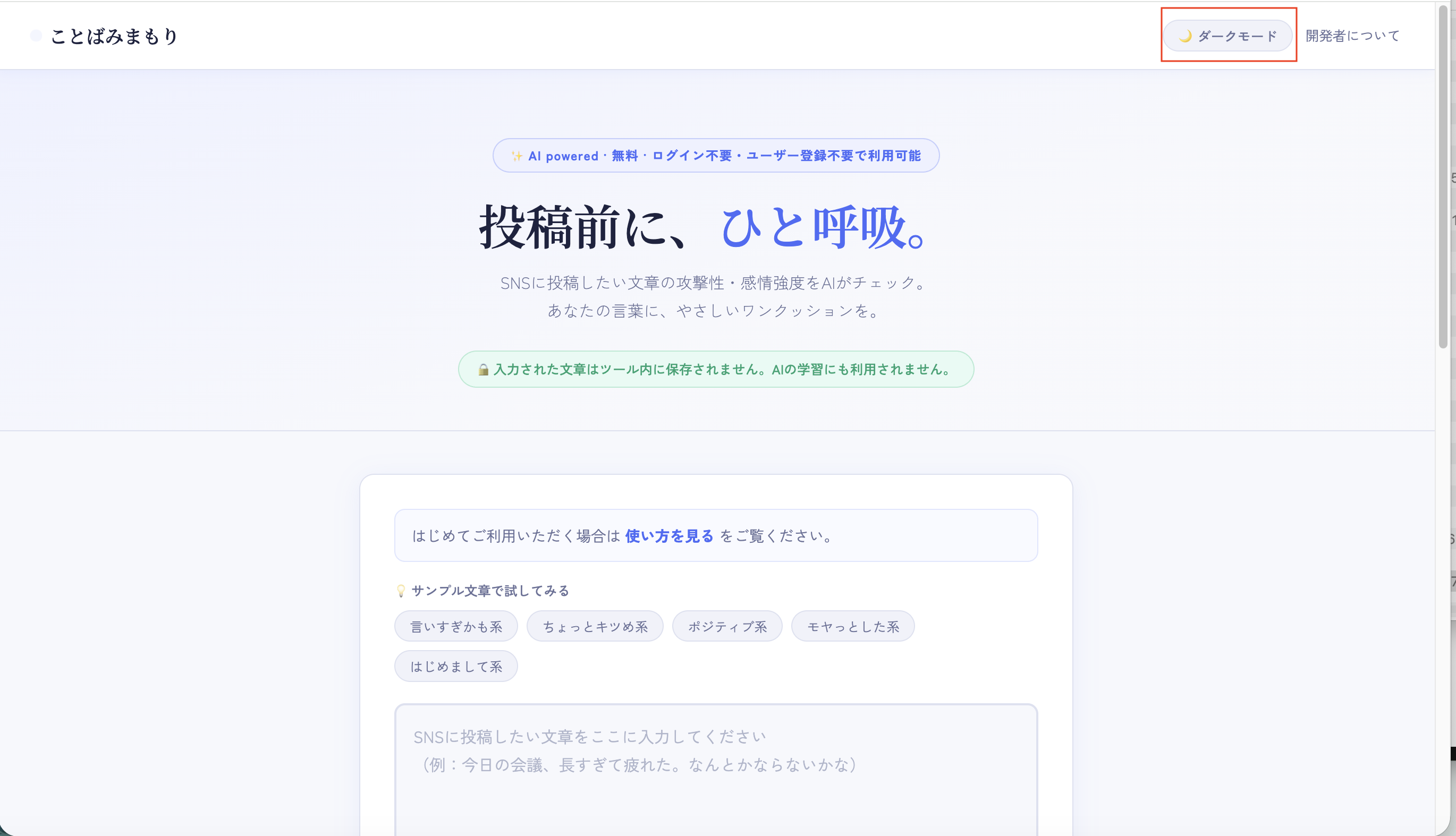The height and width of the screenshot is (836, 1456).
Task: Click the lock icon in privacy notice
Action: click(x=484, y=370)
